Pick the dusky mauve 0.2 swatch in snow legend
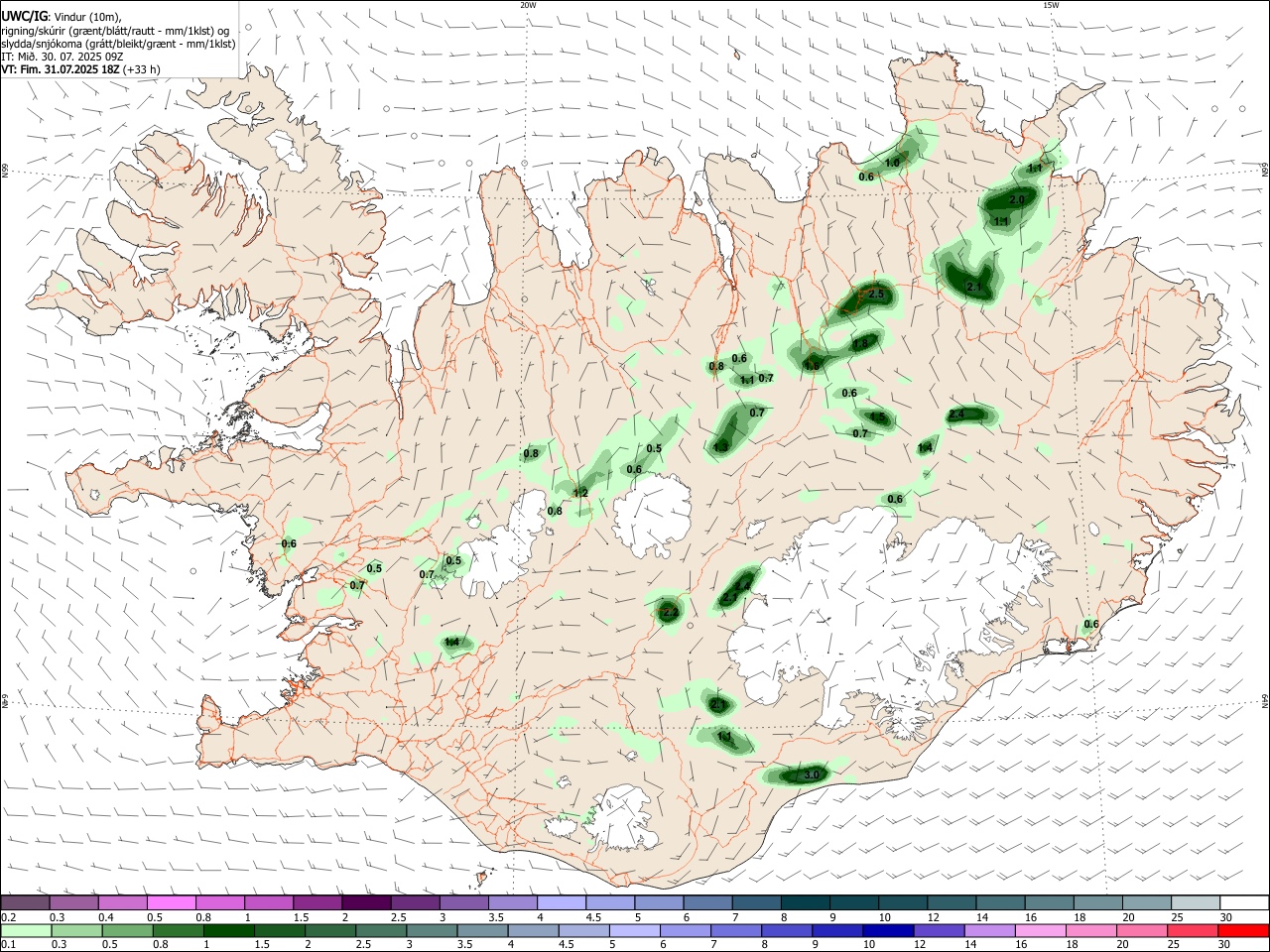 coord(26,903)
